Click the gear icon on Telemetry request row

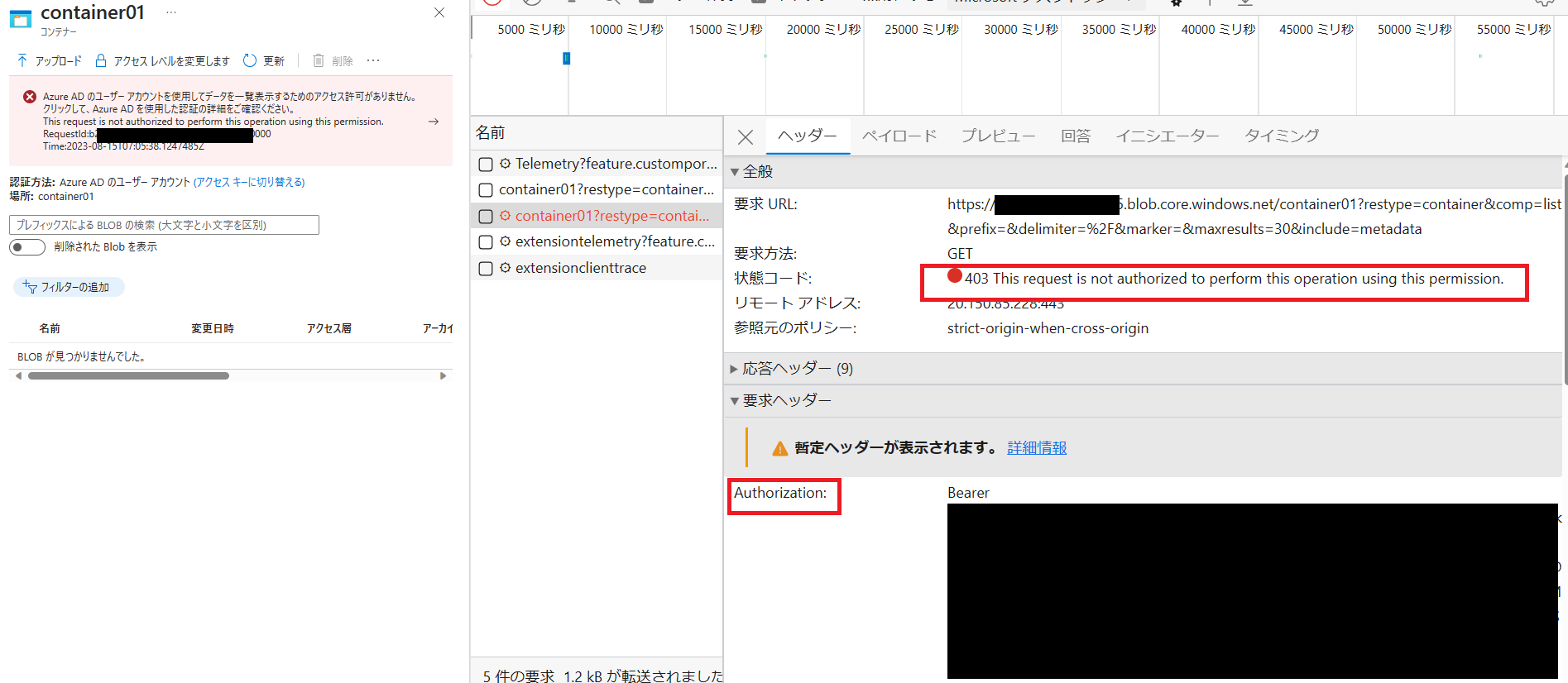505,164
